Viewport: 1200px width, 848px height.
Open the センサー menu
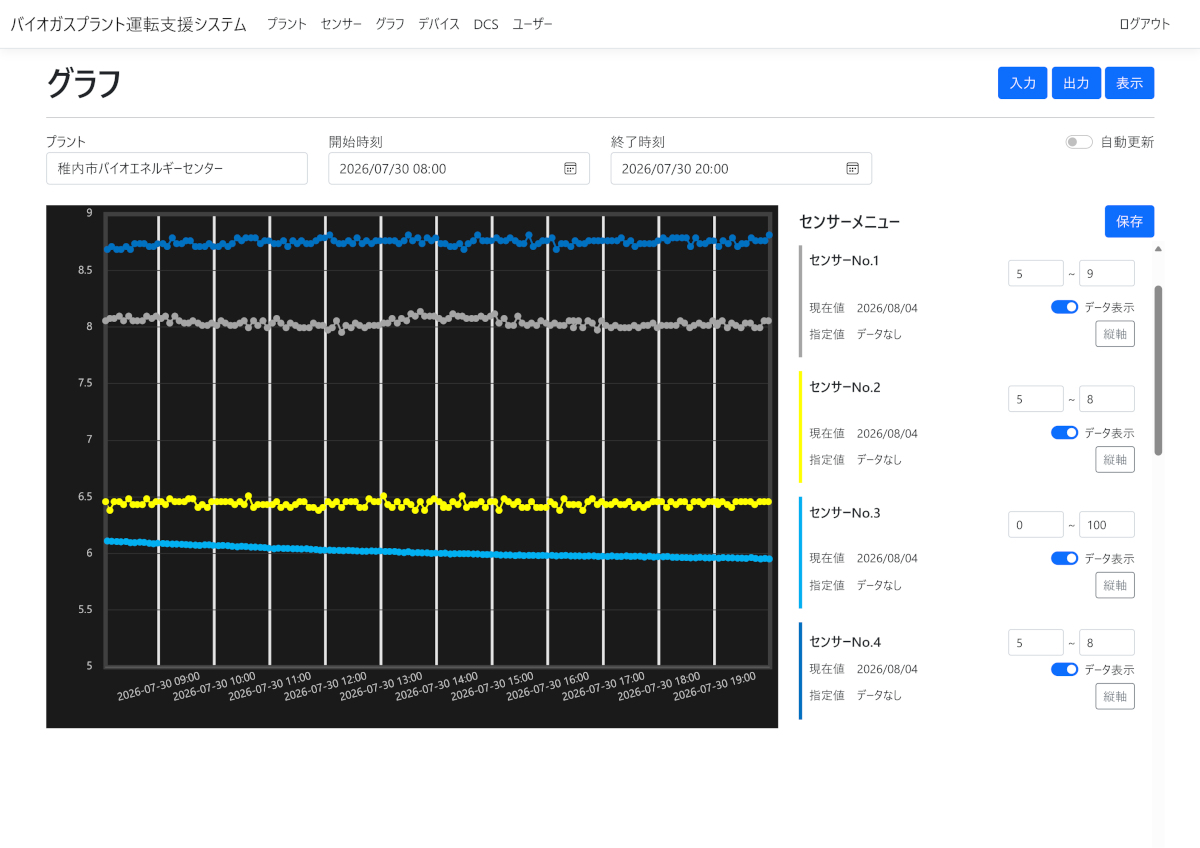coord(341,24)
